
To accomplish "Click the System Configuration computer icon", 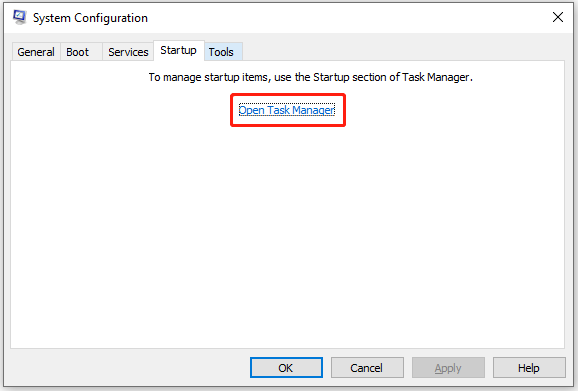I will pos(20,17).
